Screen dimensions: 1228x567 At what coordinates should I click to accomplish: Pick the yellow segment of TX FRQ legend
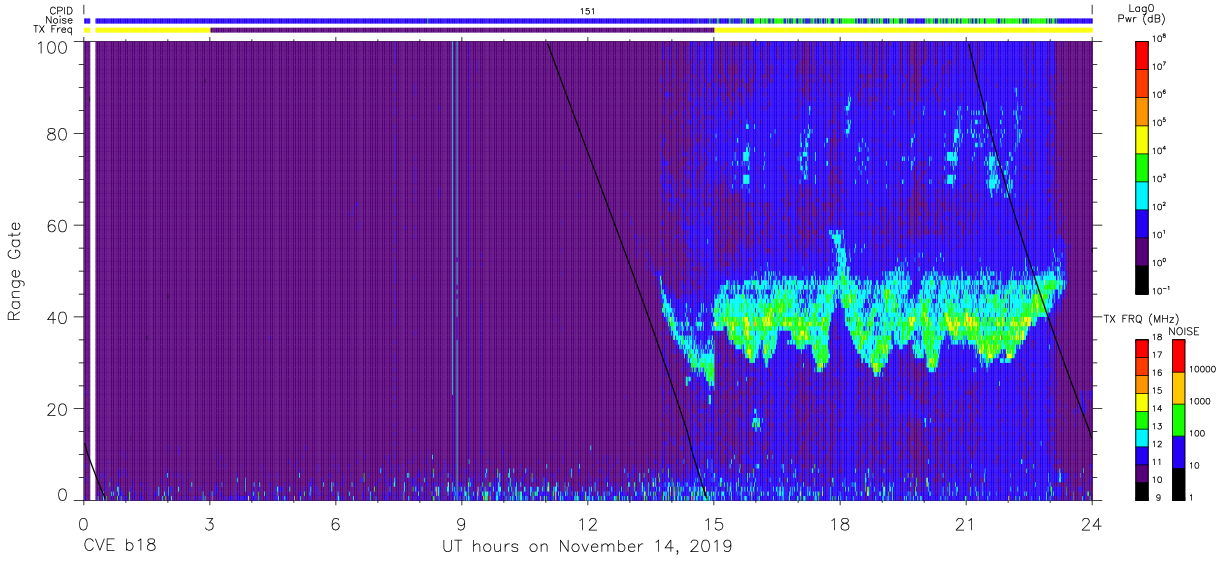point(1143,401)
